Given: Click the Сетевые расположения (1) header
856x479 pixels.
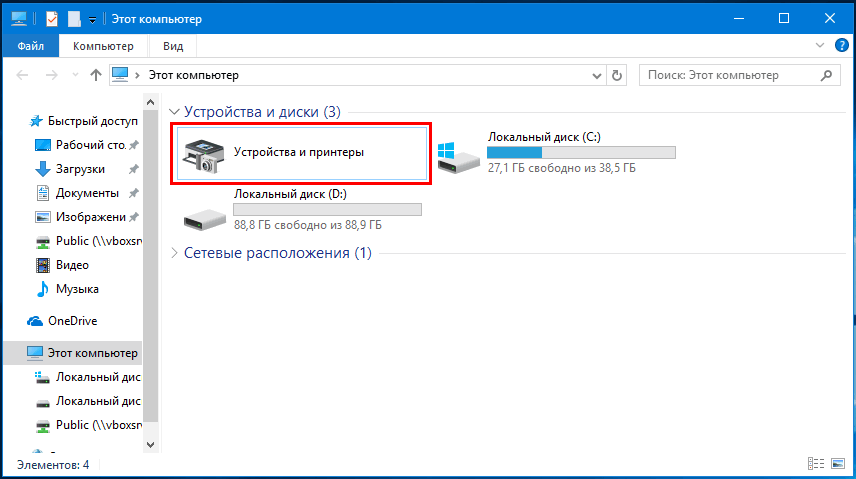Looking at the screenshot, I should (x=278, y=253).
